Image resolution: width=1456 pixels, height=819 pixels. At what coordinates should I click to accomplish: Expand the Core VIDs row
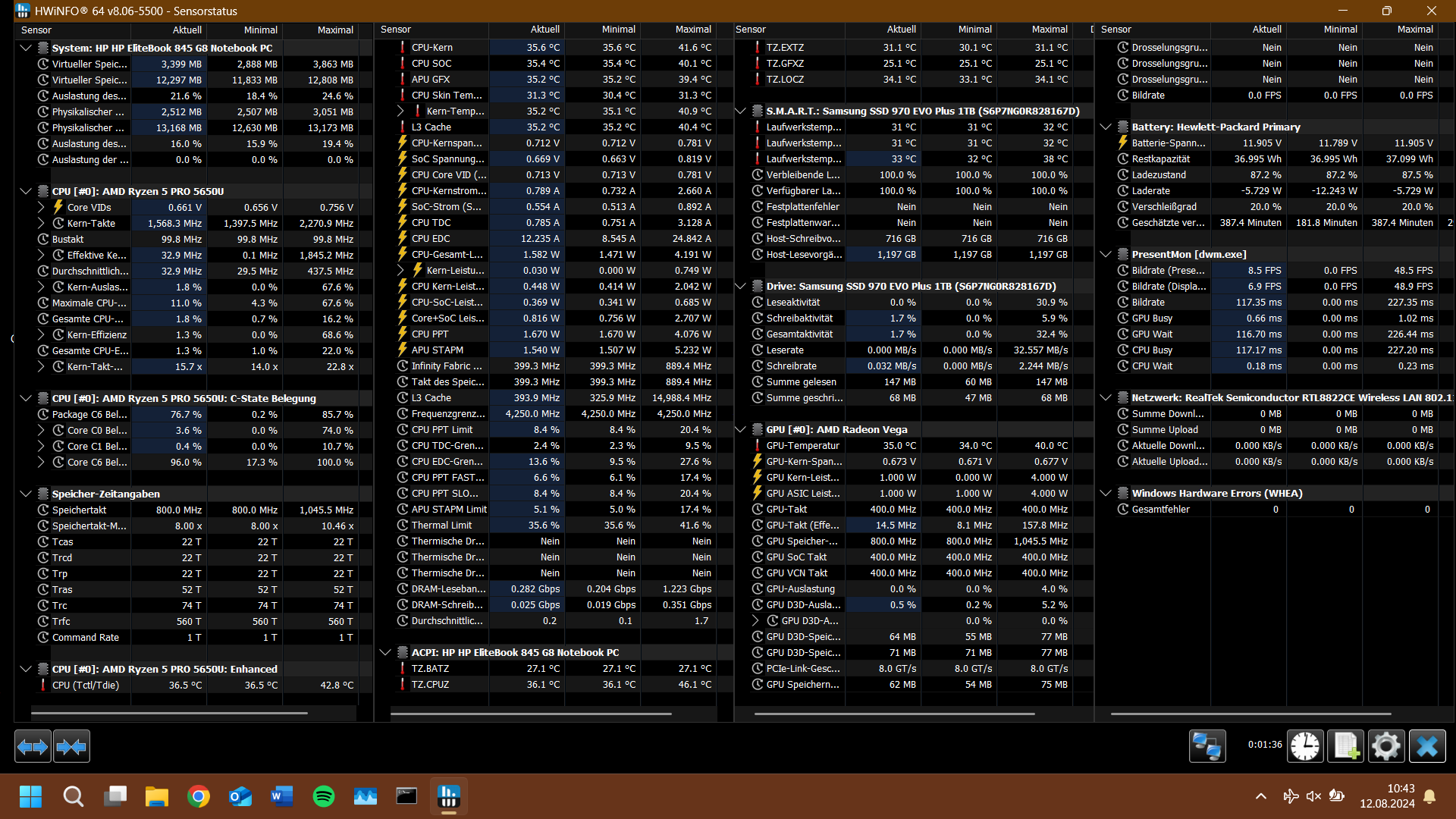point(41,207)
